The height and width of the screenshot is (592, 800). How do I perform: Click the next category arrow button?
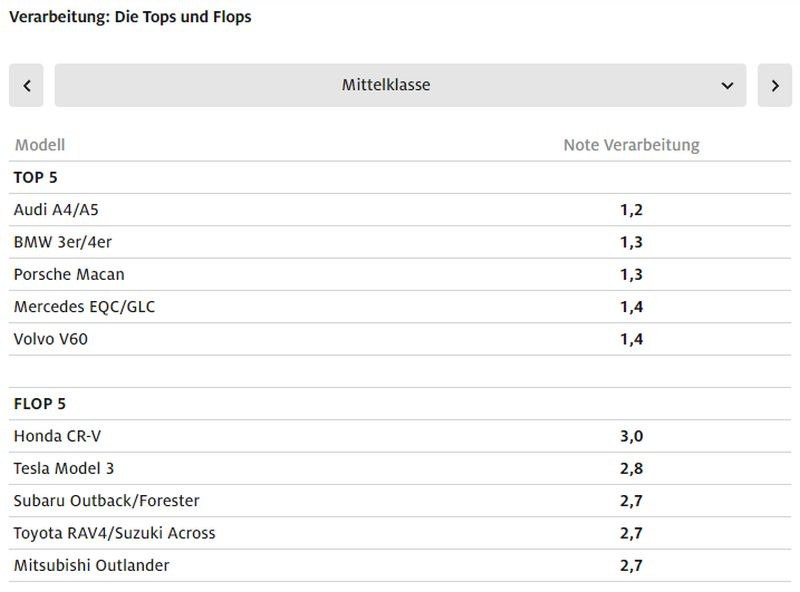tap(775, 85)
